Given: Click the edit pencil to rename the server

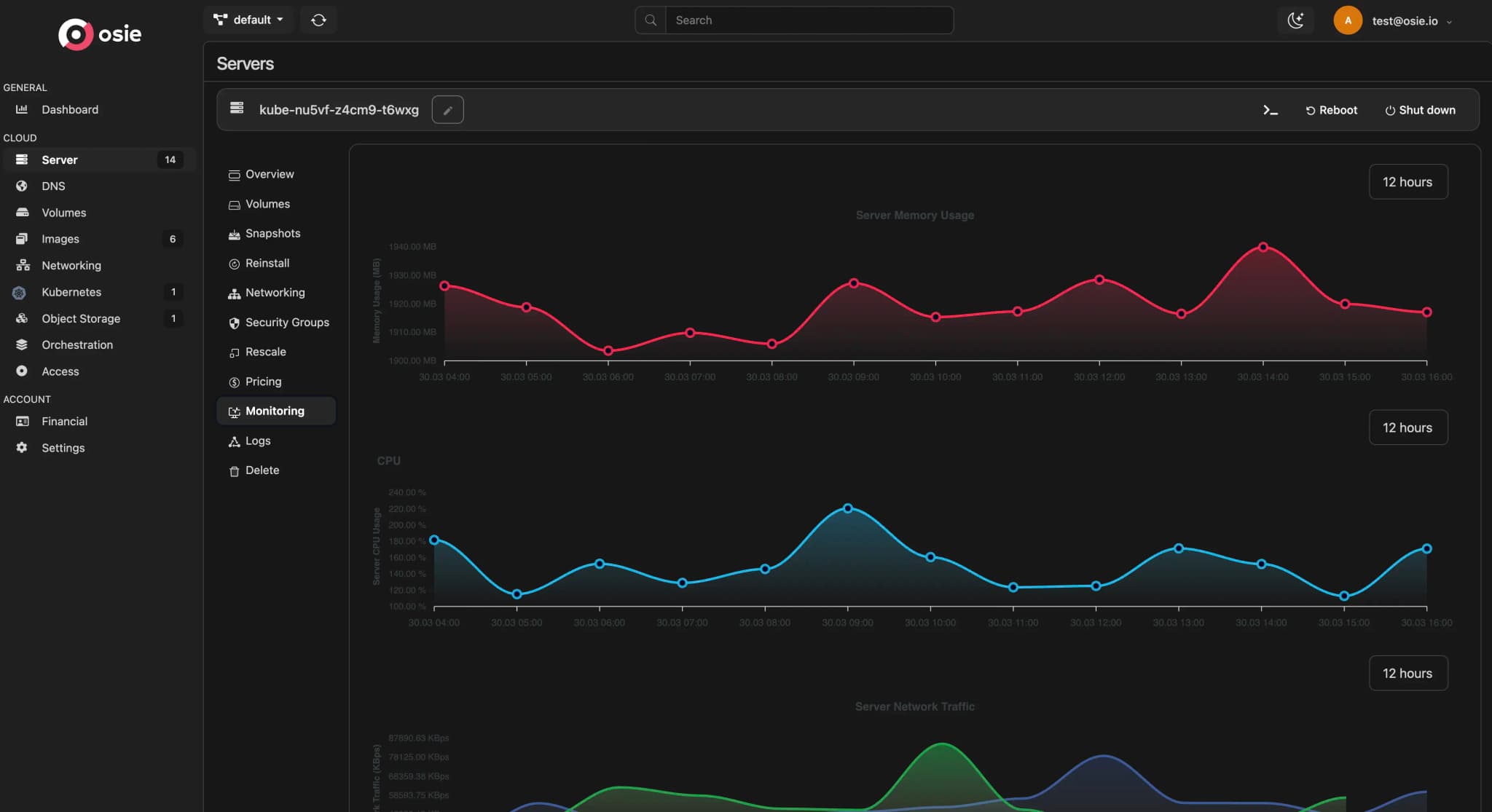Looking at the screenshot, I should pos(447,109).
